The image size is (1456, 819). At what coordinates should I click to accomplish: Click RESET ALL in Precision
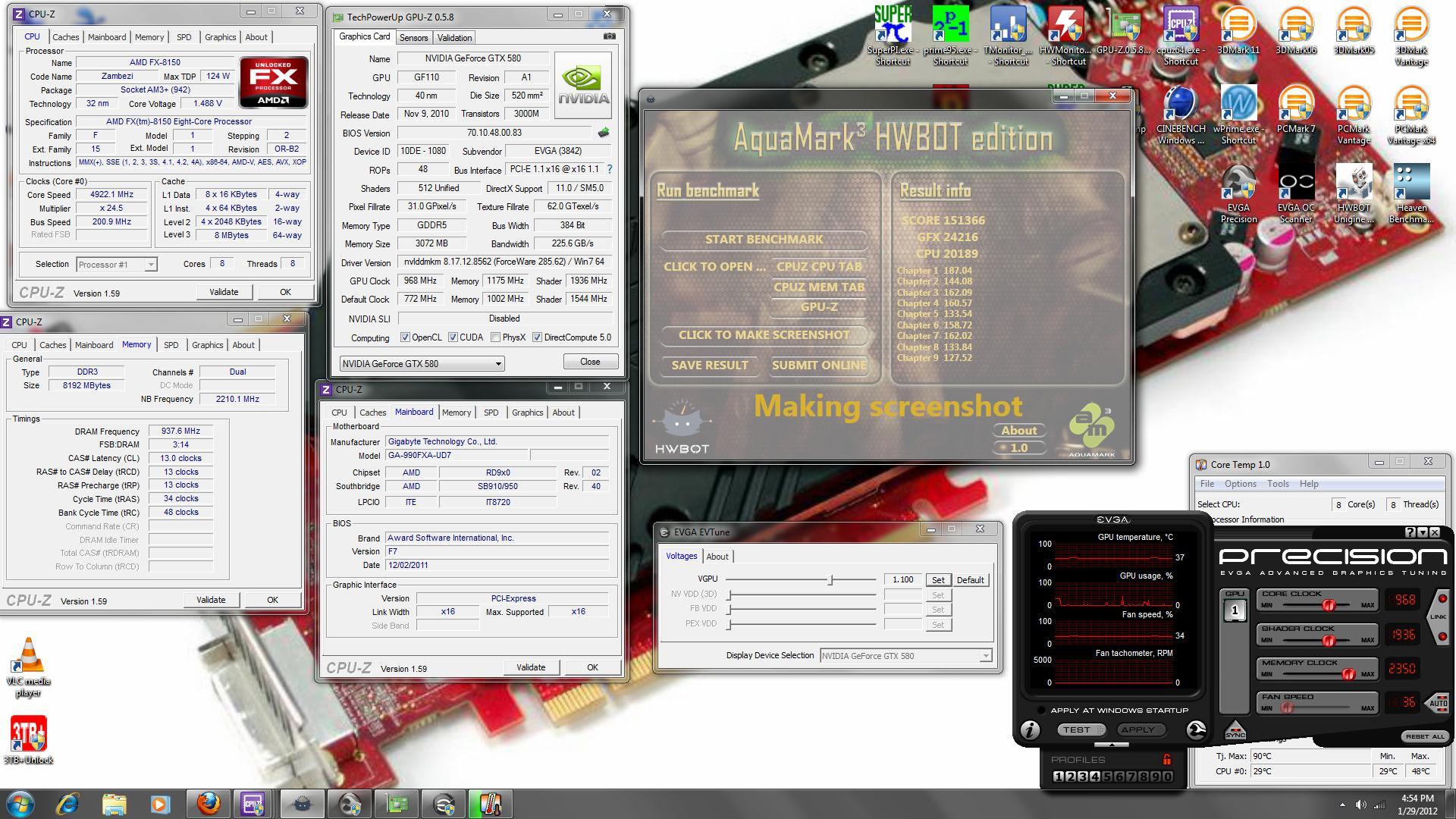pyautogui.click(x=1425, y=736)
